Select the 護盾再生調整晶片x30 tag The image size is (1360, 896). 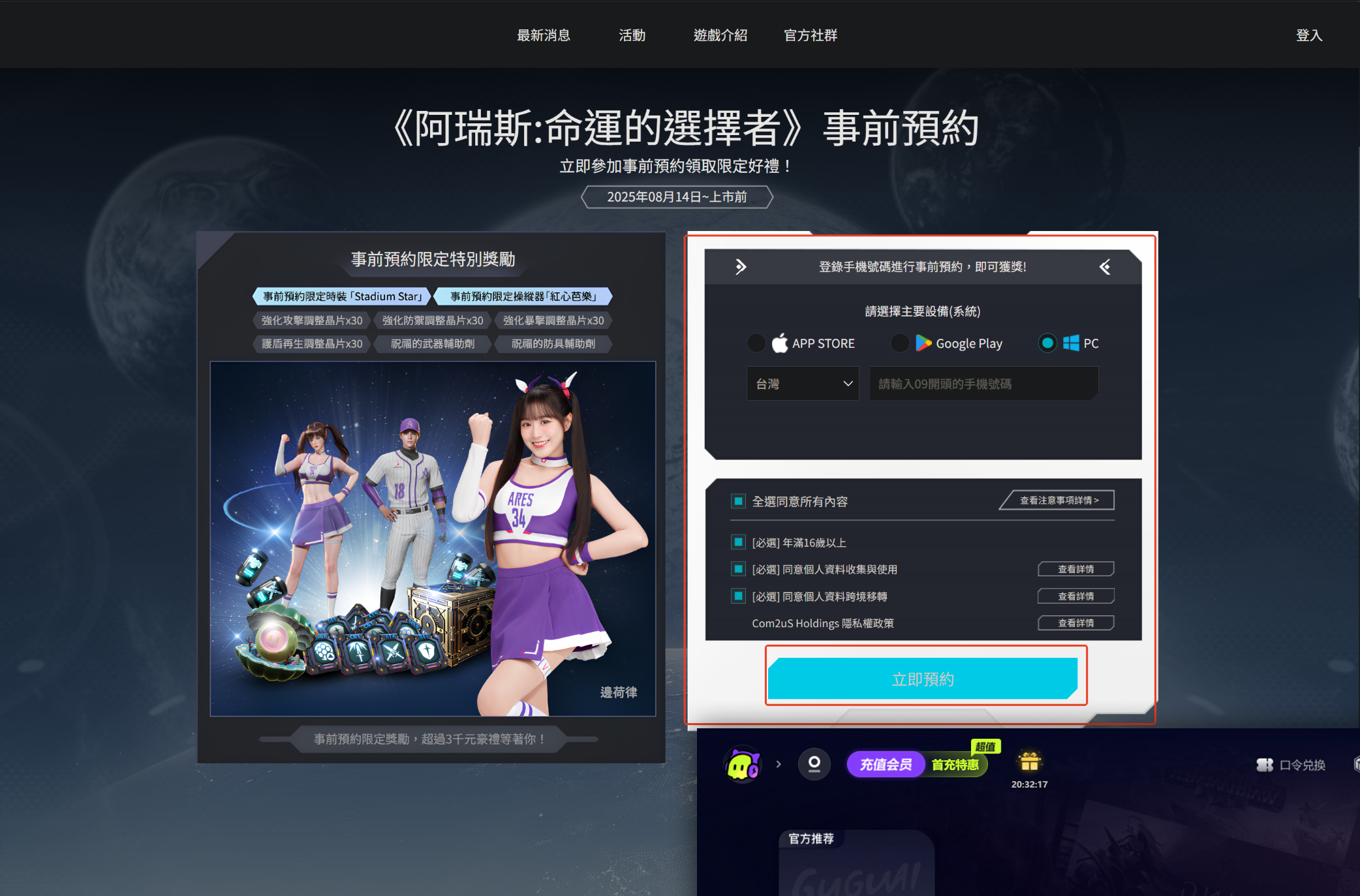(312, 343)
